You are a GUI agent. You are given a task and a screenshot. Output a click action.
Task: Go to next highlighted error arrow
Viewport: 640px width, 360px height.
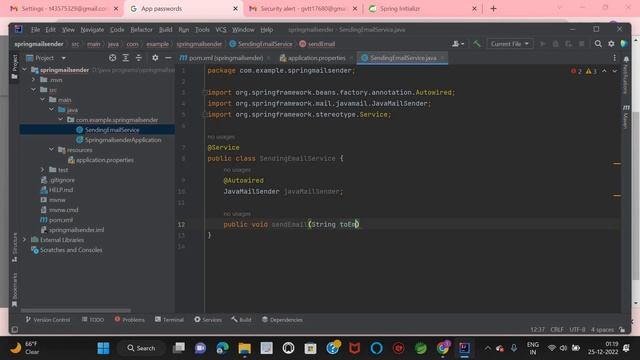pos(615,71)
